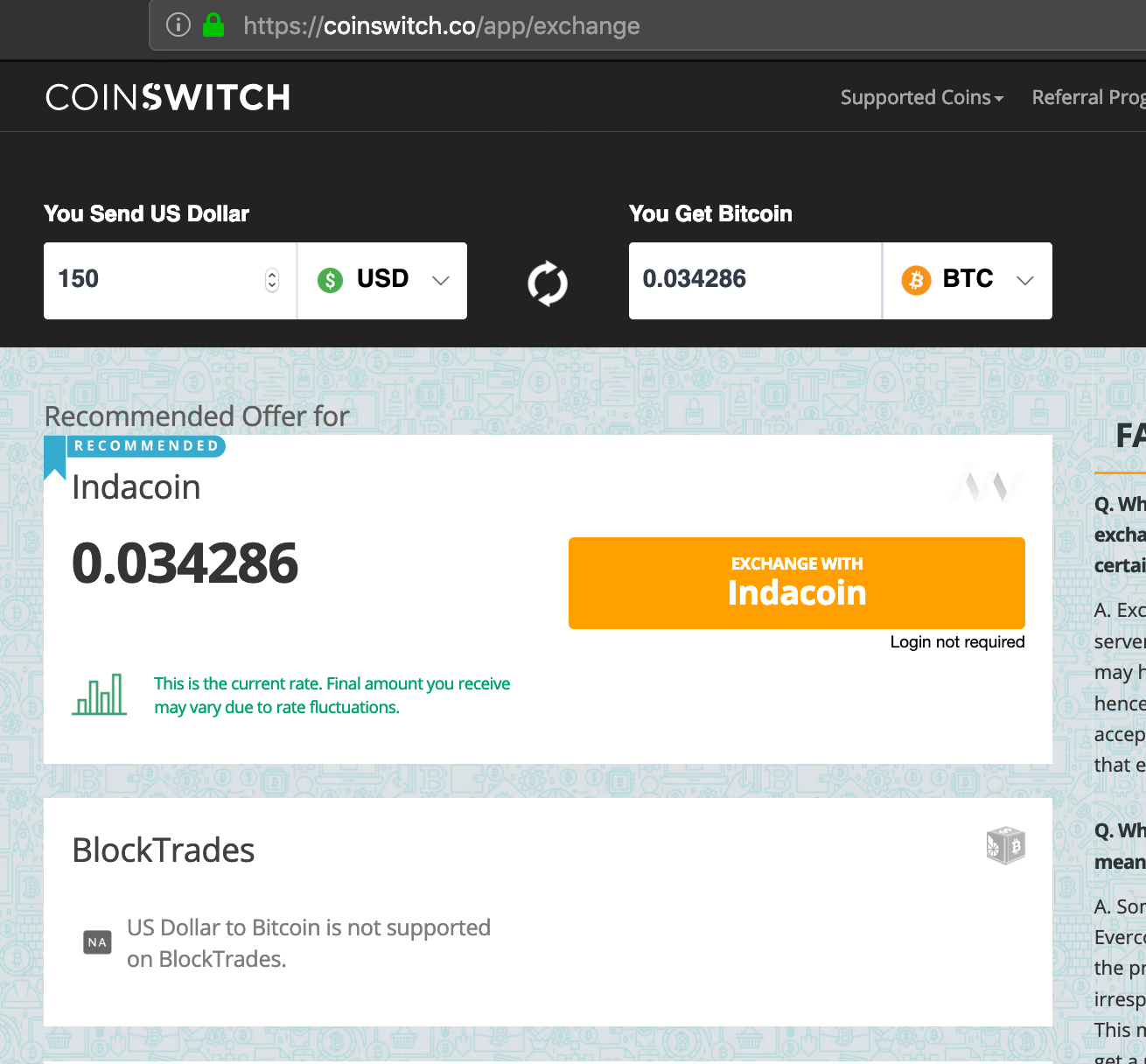The width and height of the screenshot is (1146, 1064).
Task: Expand the Supported Coins menu
Action: coord(922,97)
